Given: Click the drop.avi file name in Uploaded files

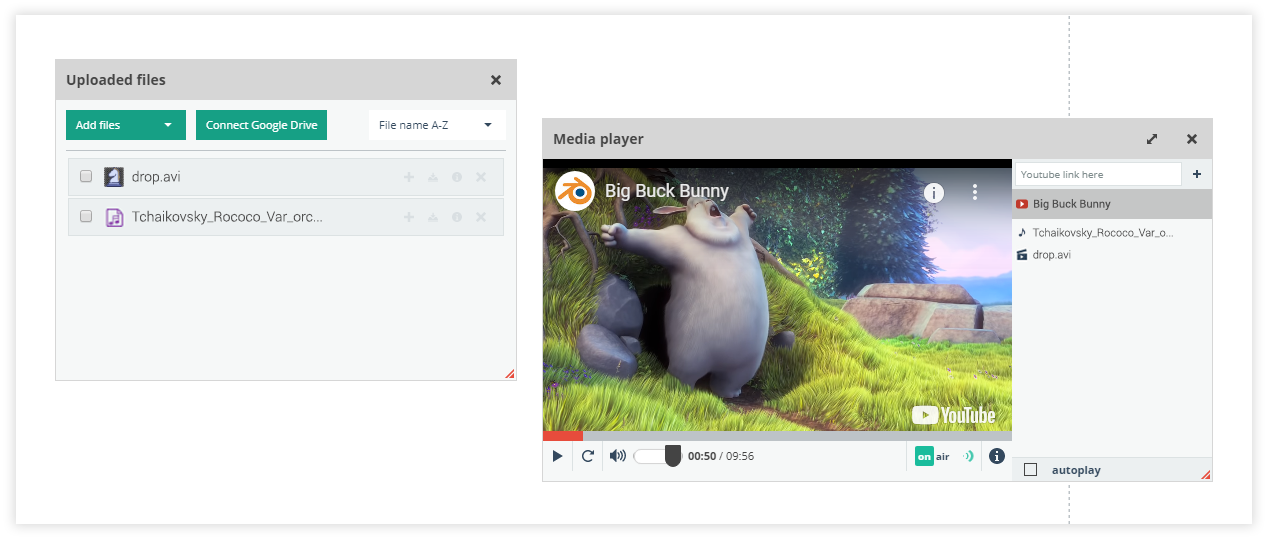Looking at the screenshot, I should pos(156,177).
